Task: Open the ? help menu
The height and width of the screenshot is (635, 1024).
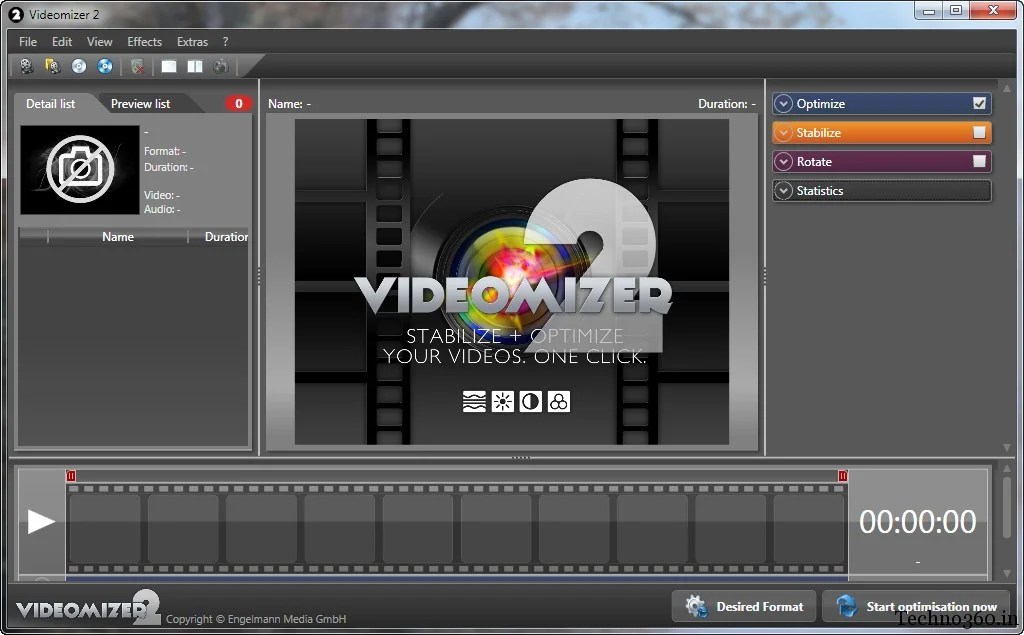Action: [225, 41]
